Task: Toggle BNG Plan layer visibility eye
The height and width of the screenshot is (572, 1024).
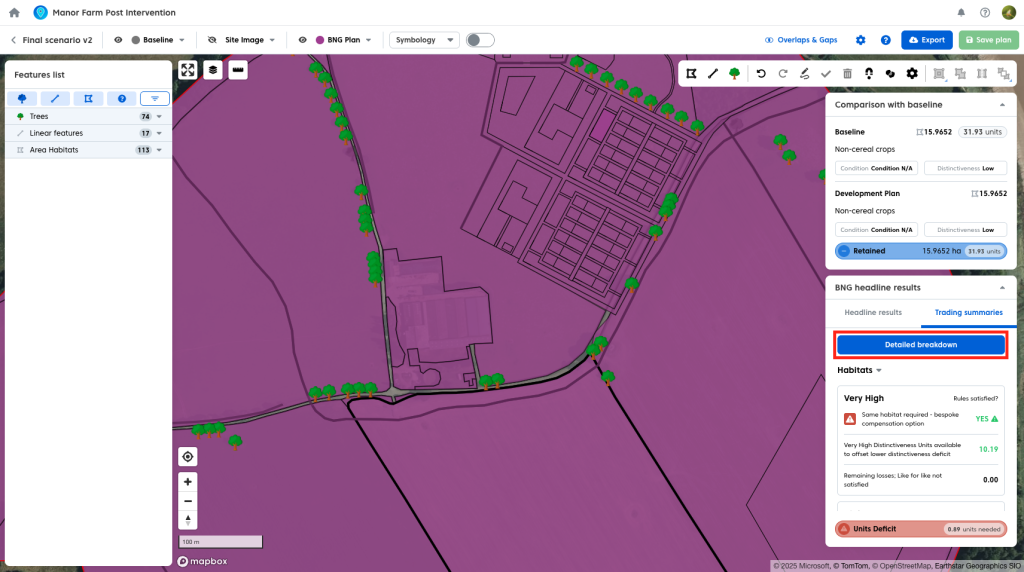Action: click(302, 40)
